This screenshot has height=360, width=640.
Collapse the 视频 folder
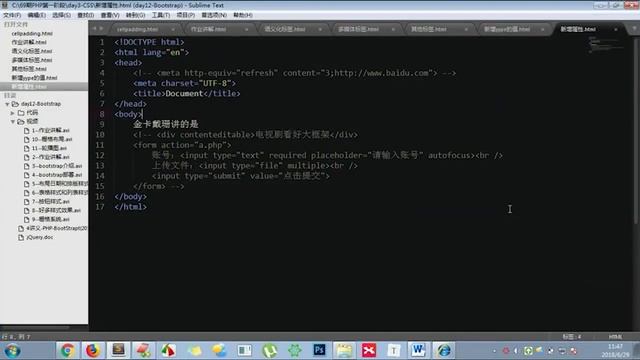point(13,122)
